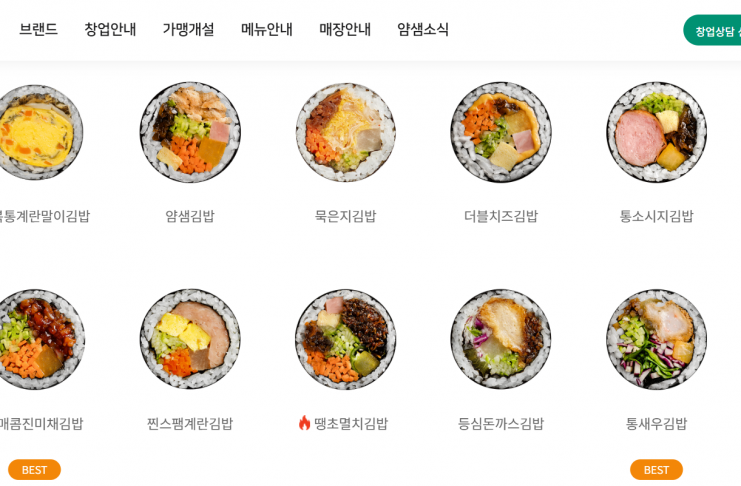Click the BEST badge under 매콤진미채김밥
The image size is (741, 486).
[34, 469]
